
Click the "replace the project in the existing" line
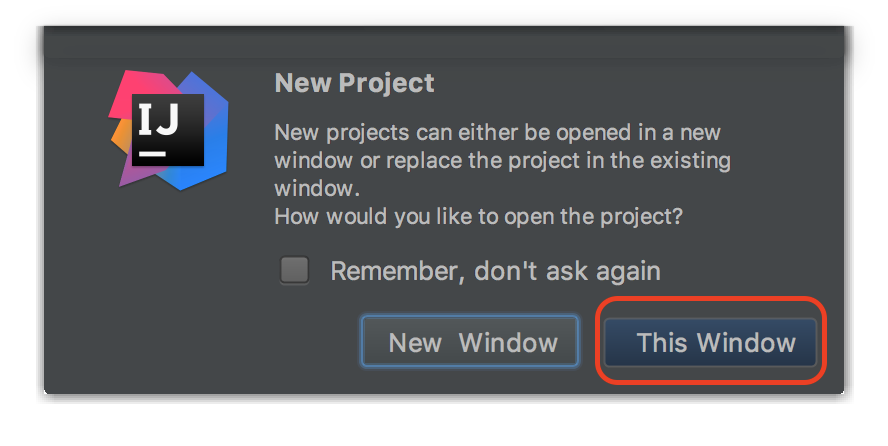click(502, 161)
